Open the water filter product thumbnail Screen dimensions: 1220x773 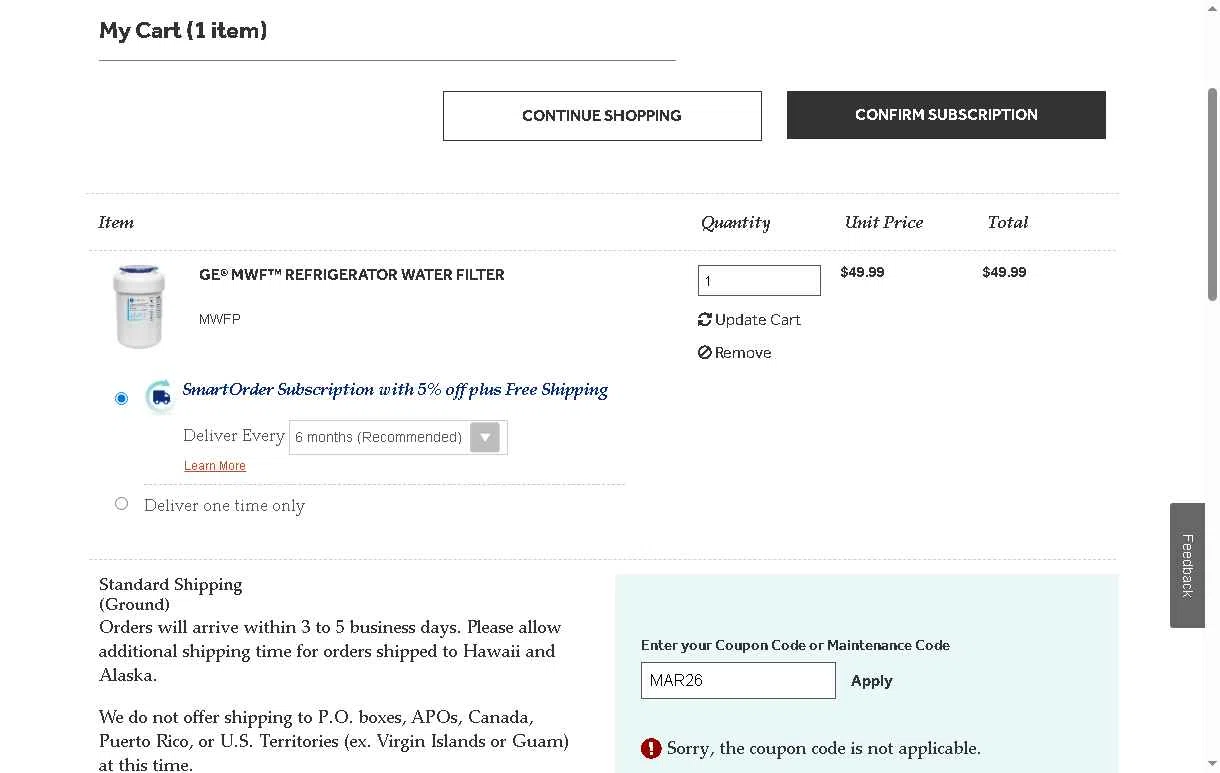[139, 306]
